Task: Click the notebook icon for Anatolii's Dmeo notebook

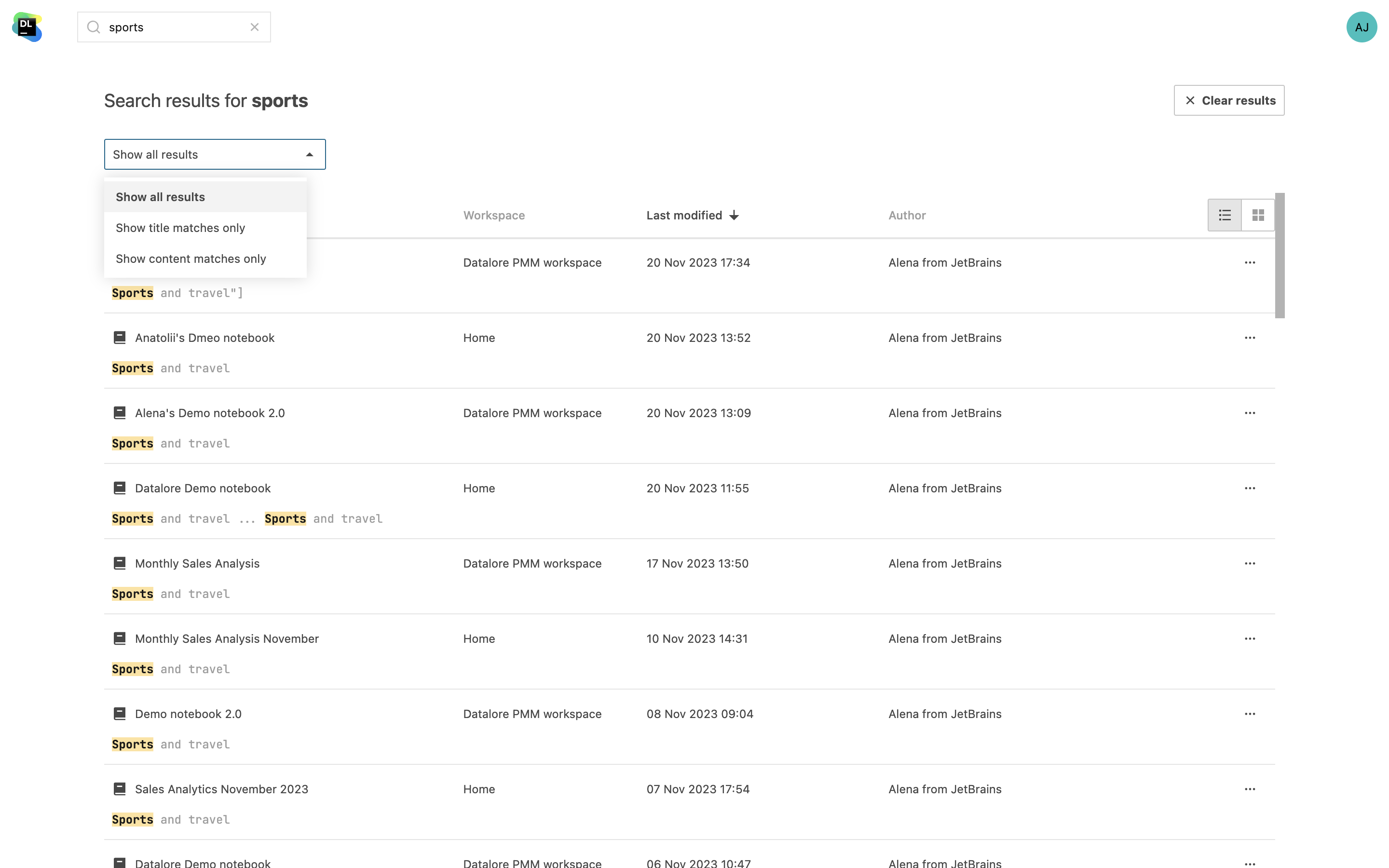Action: coord(119,338)
